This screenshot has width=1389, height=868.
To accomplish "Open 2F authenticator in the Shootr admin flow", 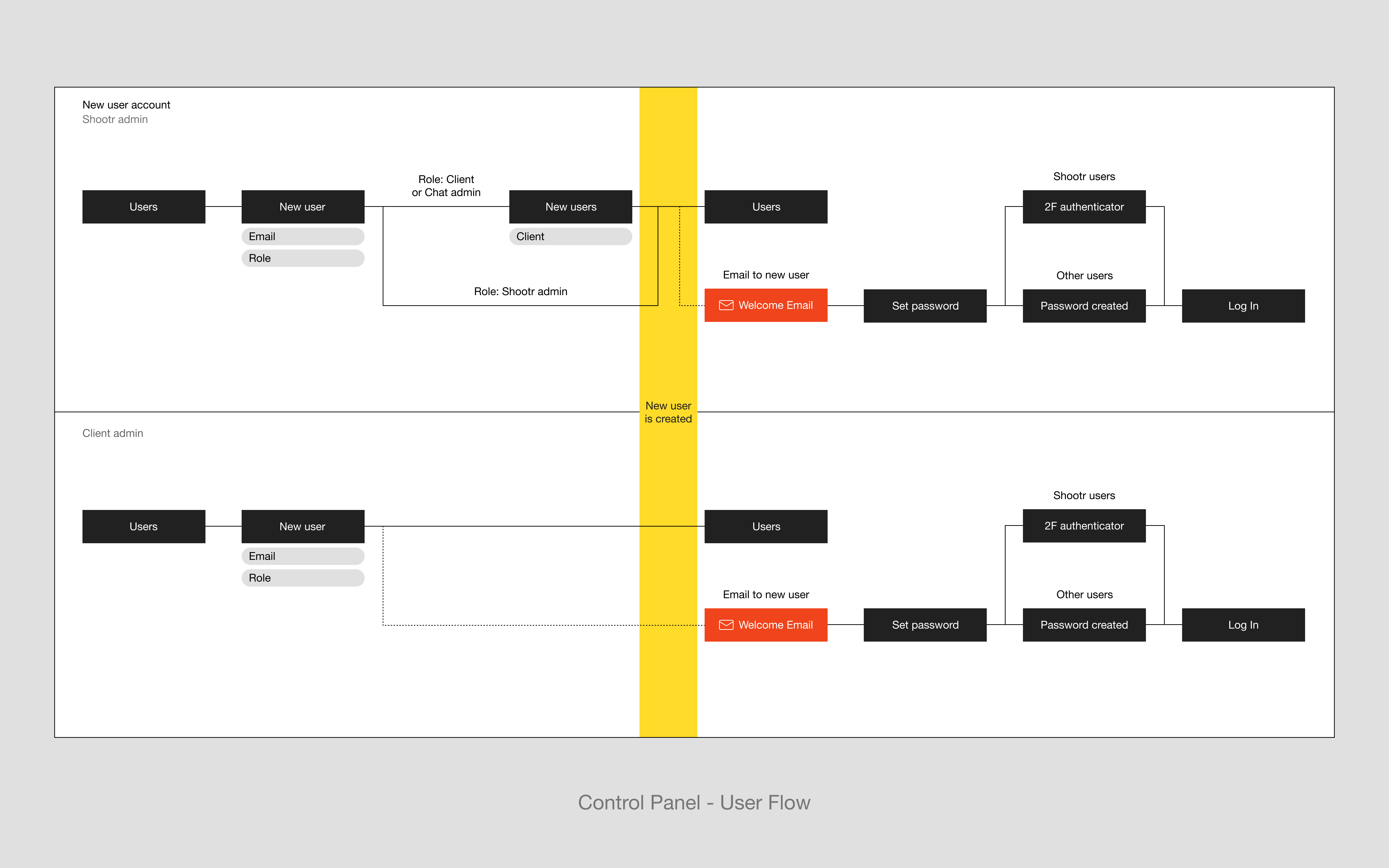I will [x=1084, y=207].
